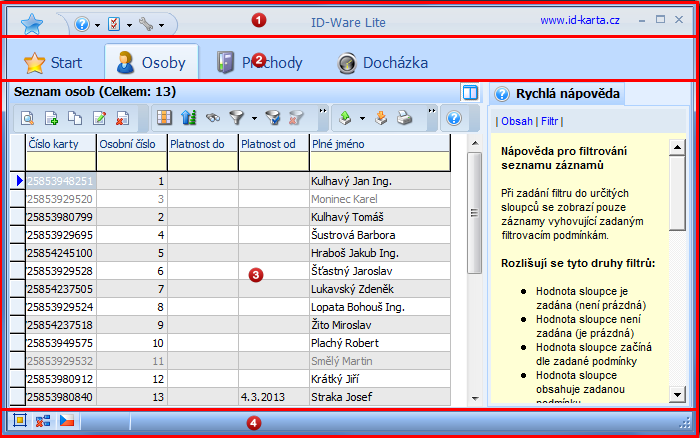The height and width of the screenshot is (438, 700).
Task: Click the apply filter checkmark funnel icon
Action: tap(273, 118)
